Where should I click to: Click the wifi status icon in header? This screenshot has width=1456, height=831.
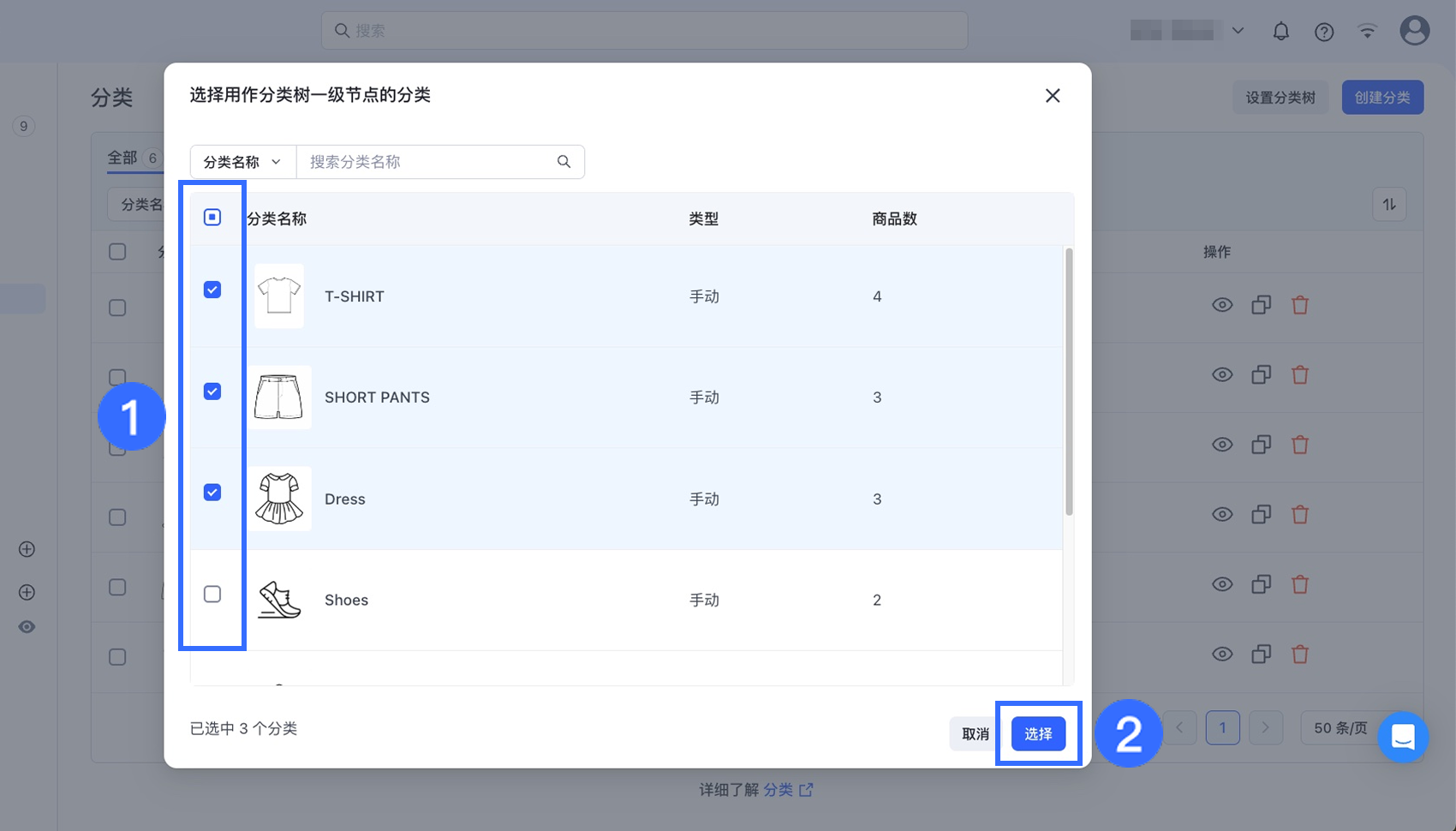[x=1368, y=32]
